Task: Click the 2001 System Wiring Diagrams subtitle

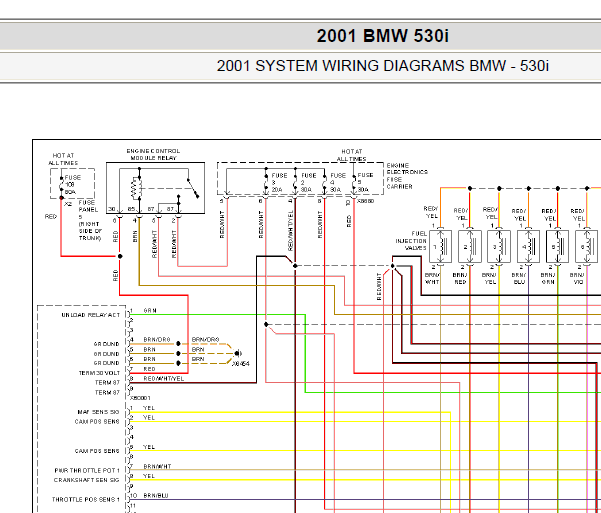Action: click(383, 66)
